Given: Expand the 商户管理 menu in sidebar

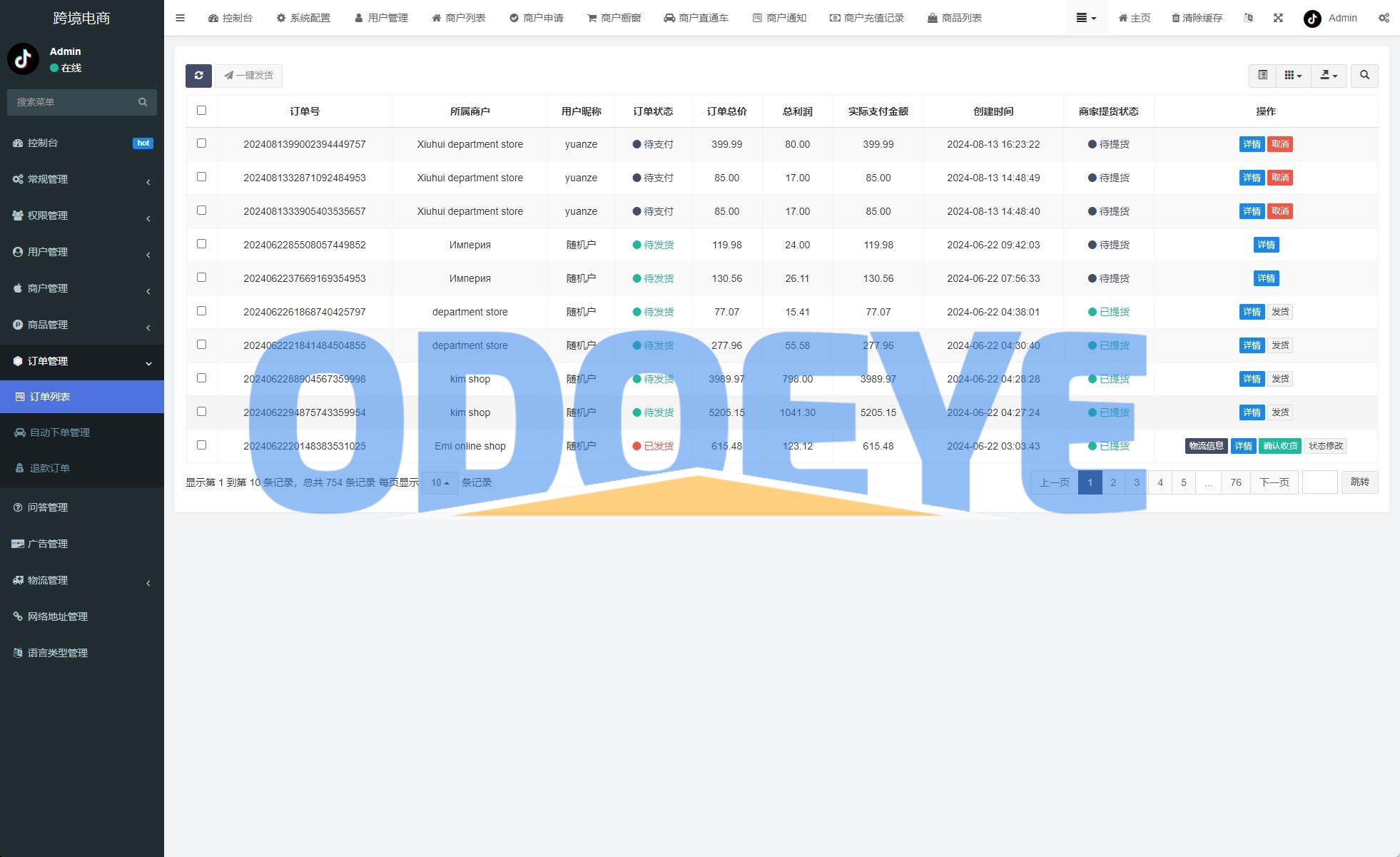Looking at the screenshot, I should pyautogui.click(x=82, y=288).
